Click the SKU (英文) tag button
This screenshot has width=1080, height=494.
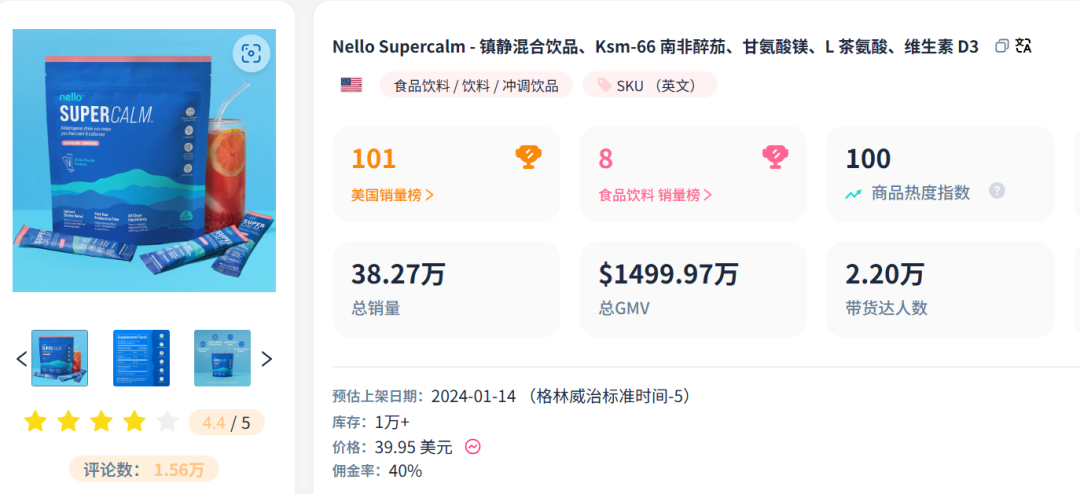coord(650,85)
